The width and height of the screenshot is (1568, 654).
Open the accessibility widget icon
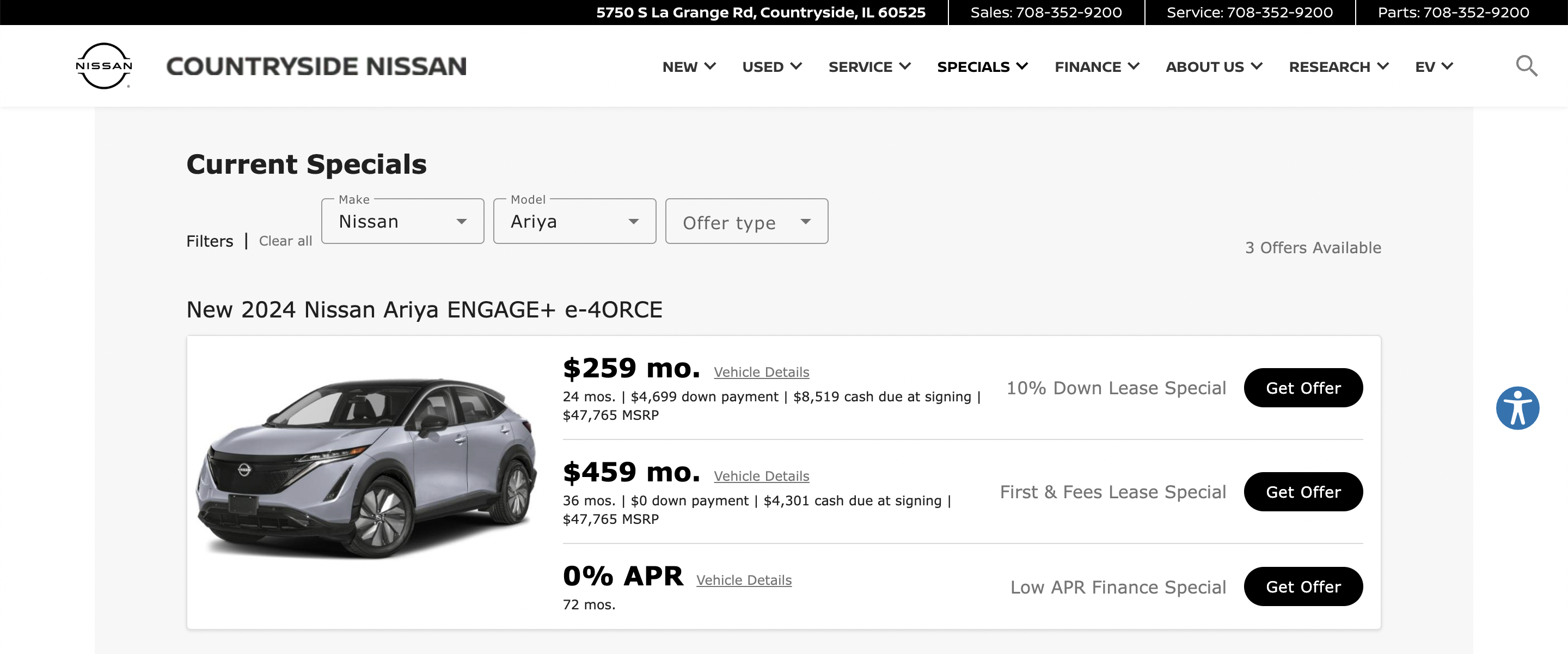(x=1517, y=408)
